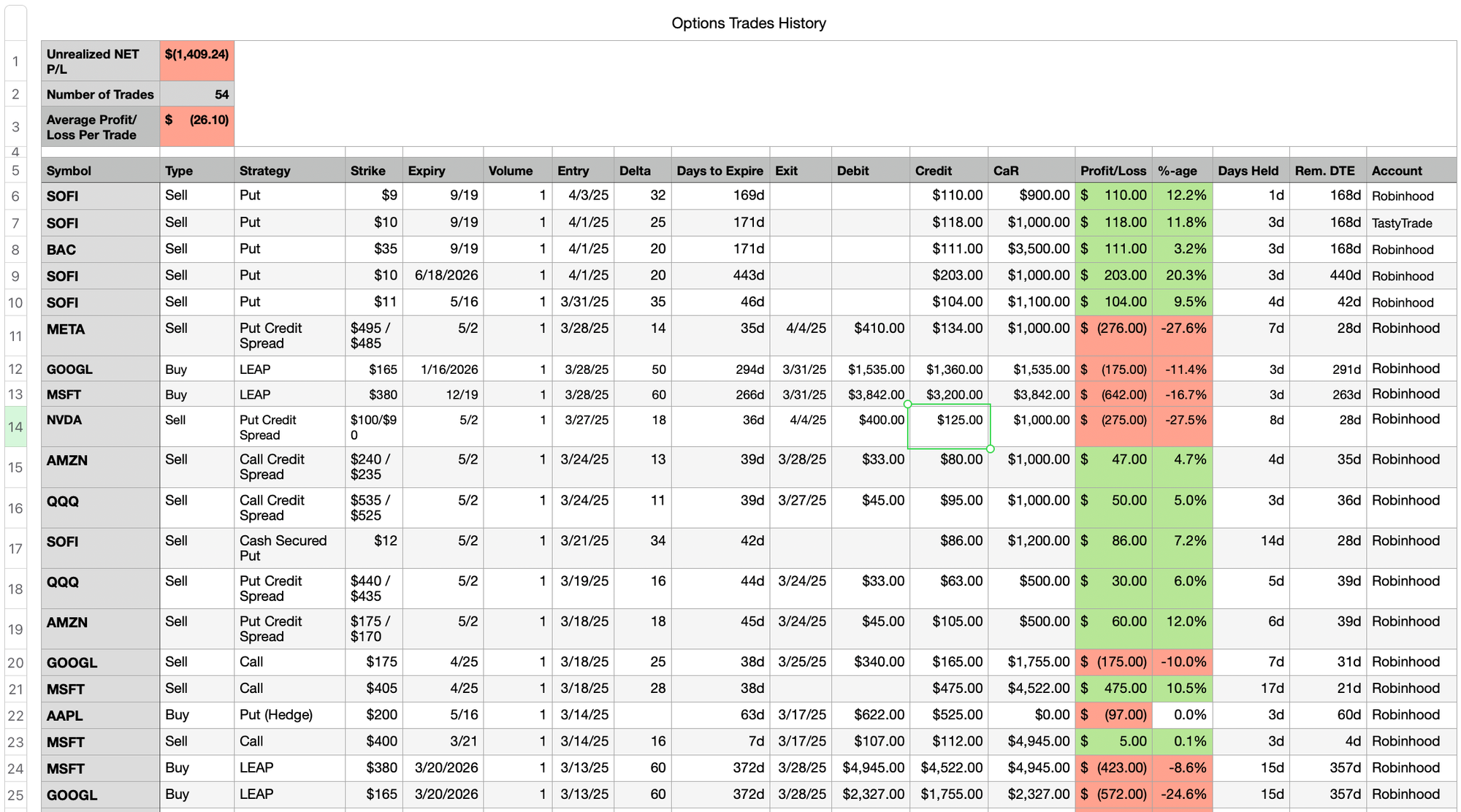The height and width of the screenshot is (812, 1461).
Task: Click the Put (Hedge) strategy cell
Action: [290, 715]
